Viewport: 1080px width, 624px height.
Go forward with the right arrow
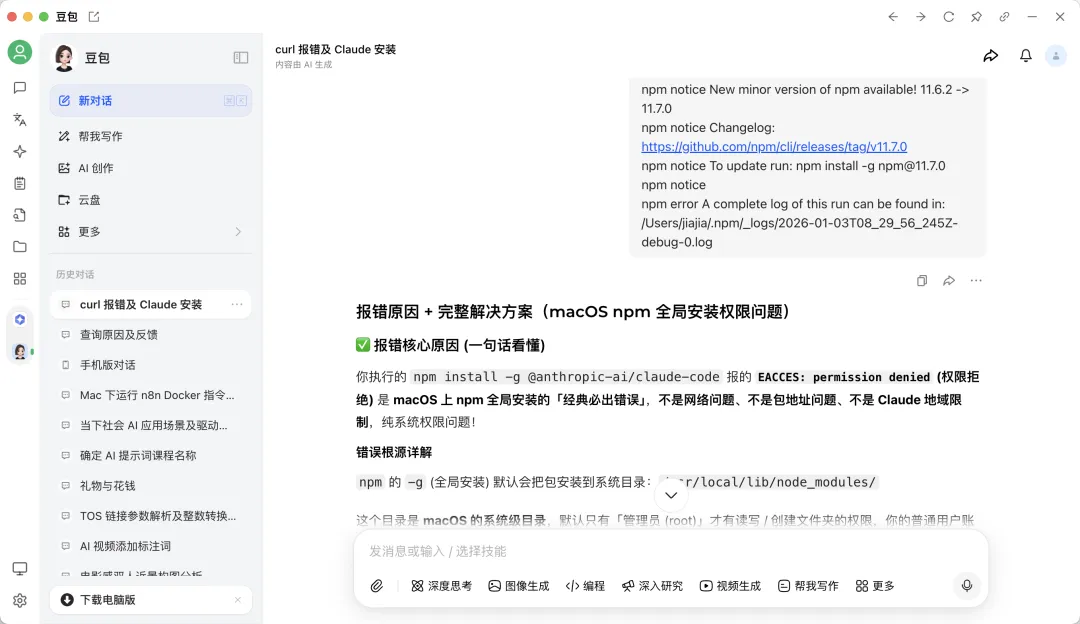(921, 17)
